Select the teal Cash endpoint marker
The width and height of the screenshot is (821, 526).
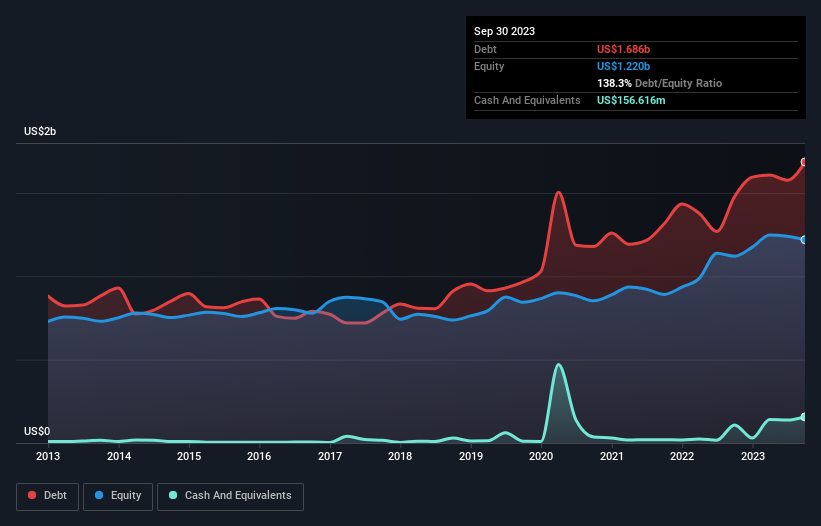pyautogui.click(x=804, y=417)
